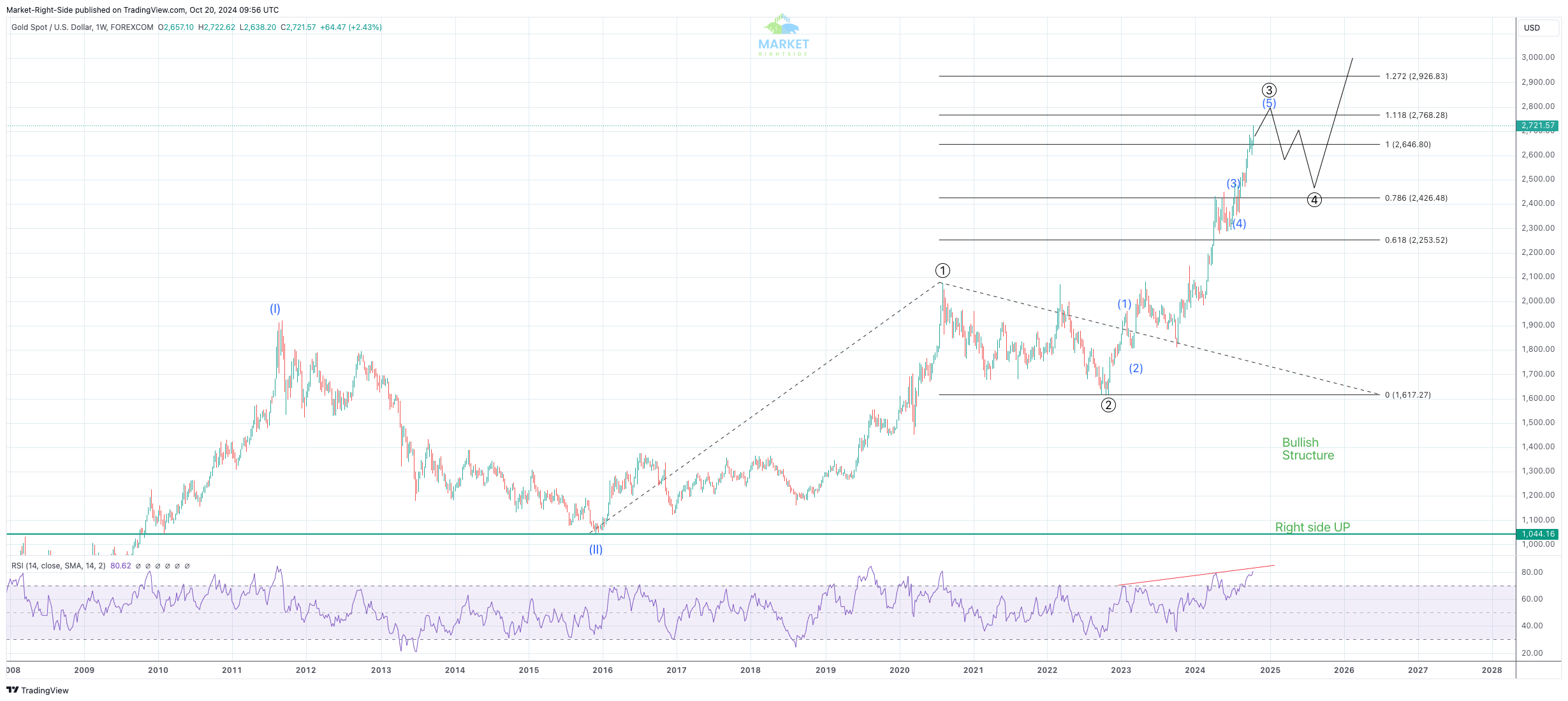Screen dimensions: 1568x701
Task: Click the 2012 year on time axis
Action: (x=306, y=670)
